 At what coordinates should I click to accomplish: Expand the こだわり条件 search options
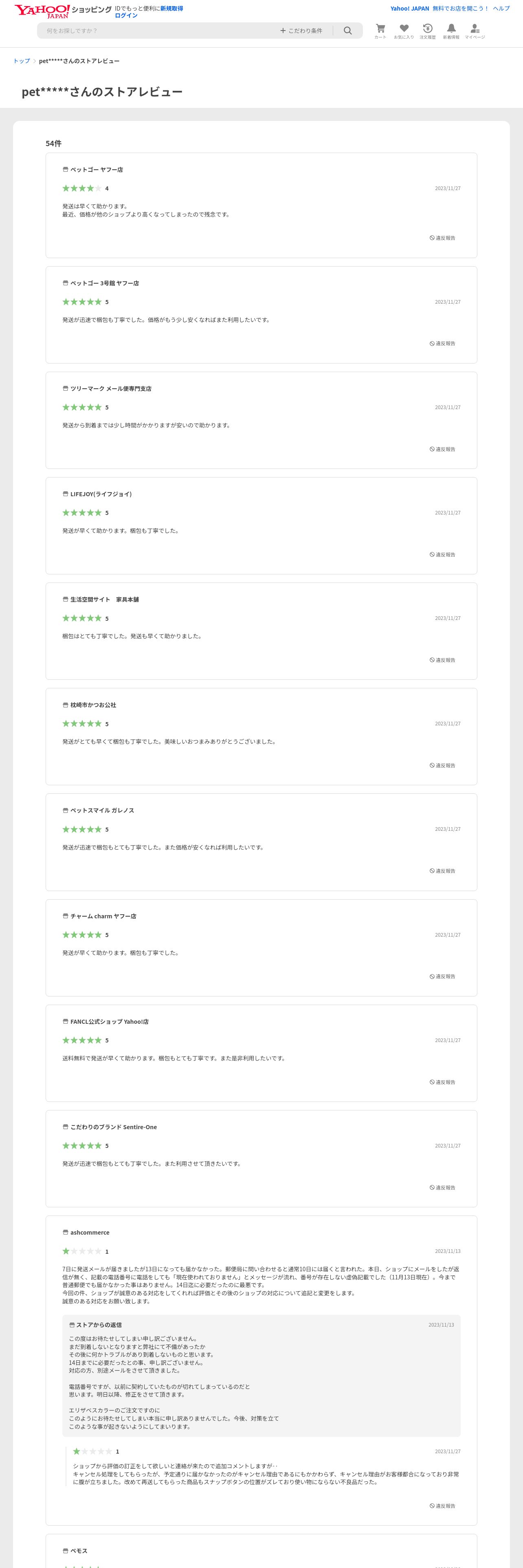(301, 31)
